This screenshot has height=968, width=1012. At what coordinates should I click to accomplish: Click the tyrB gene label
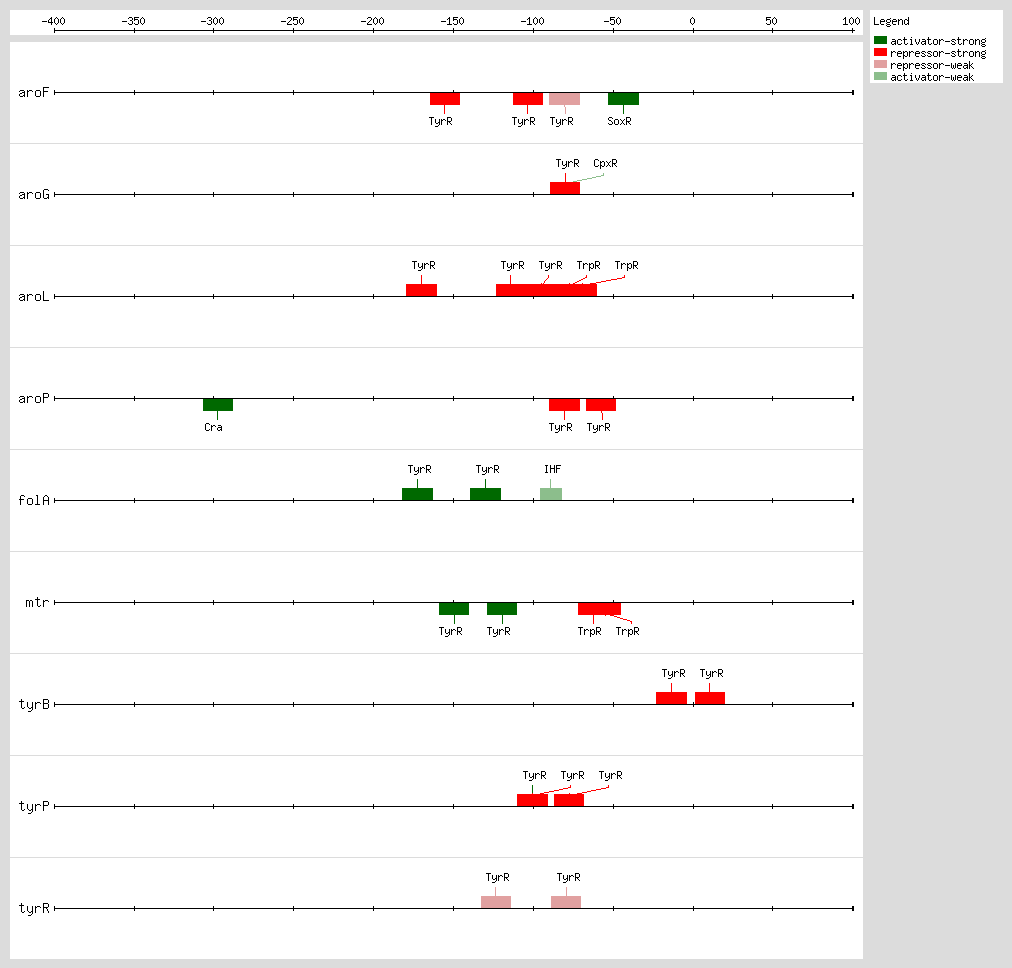34,704
